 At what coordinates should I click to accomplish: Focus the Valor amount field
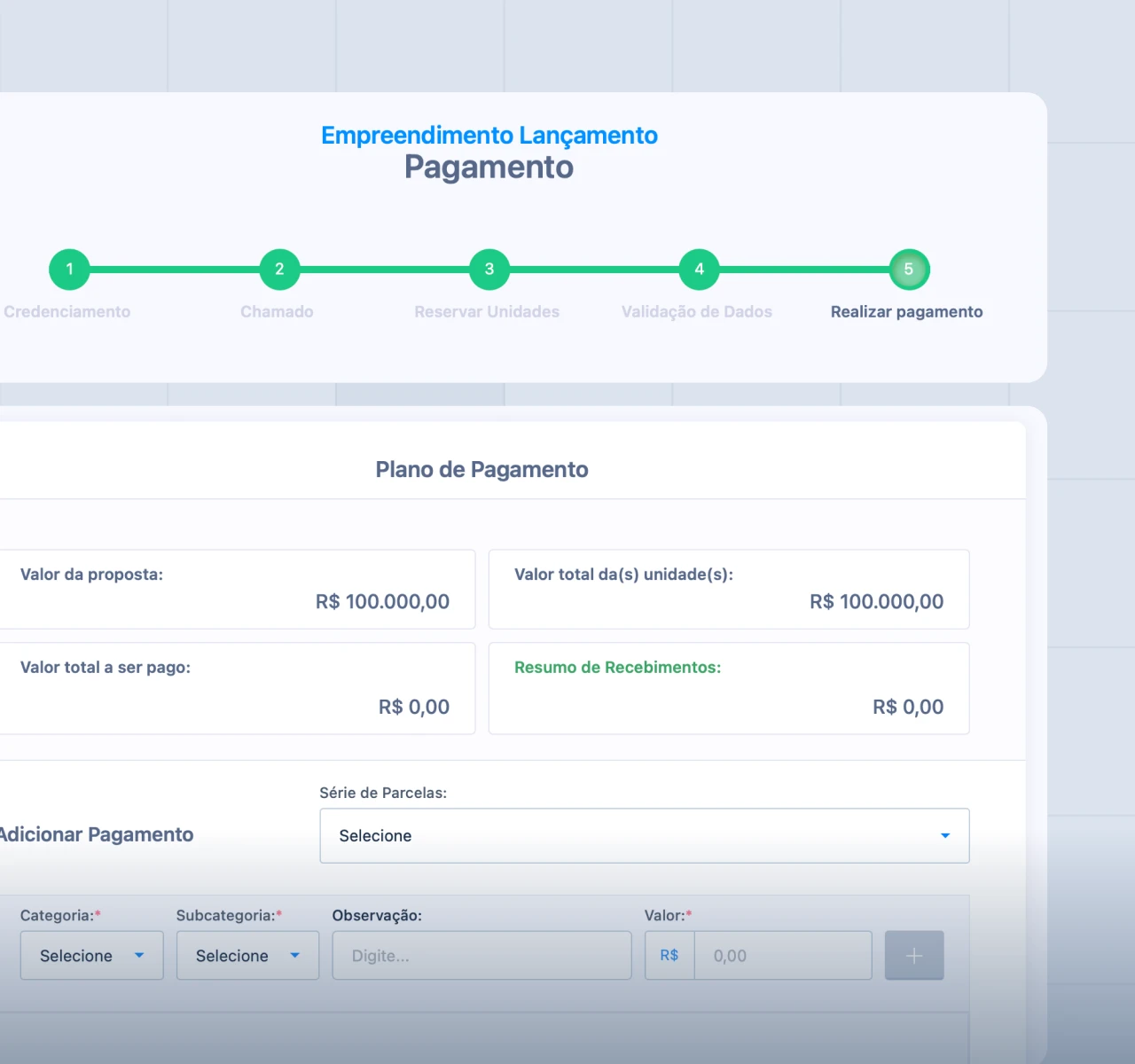pos(783,955)
